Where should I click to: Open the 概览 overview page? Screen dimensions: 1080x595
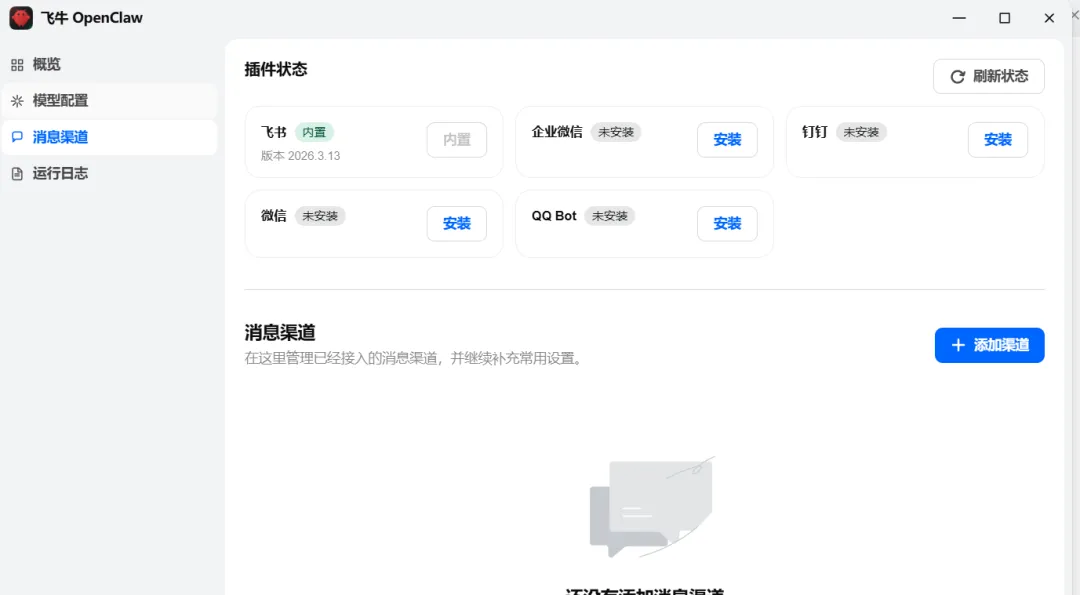(110, 65)
